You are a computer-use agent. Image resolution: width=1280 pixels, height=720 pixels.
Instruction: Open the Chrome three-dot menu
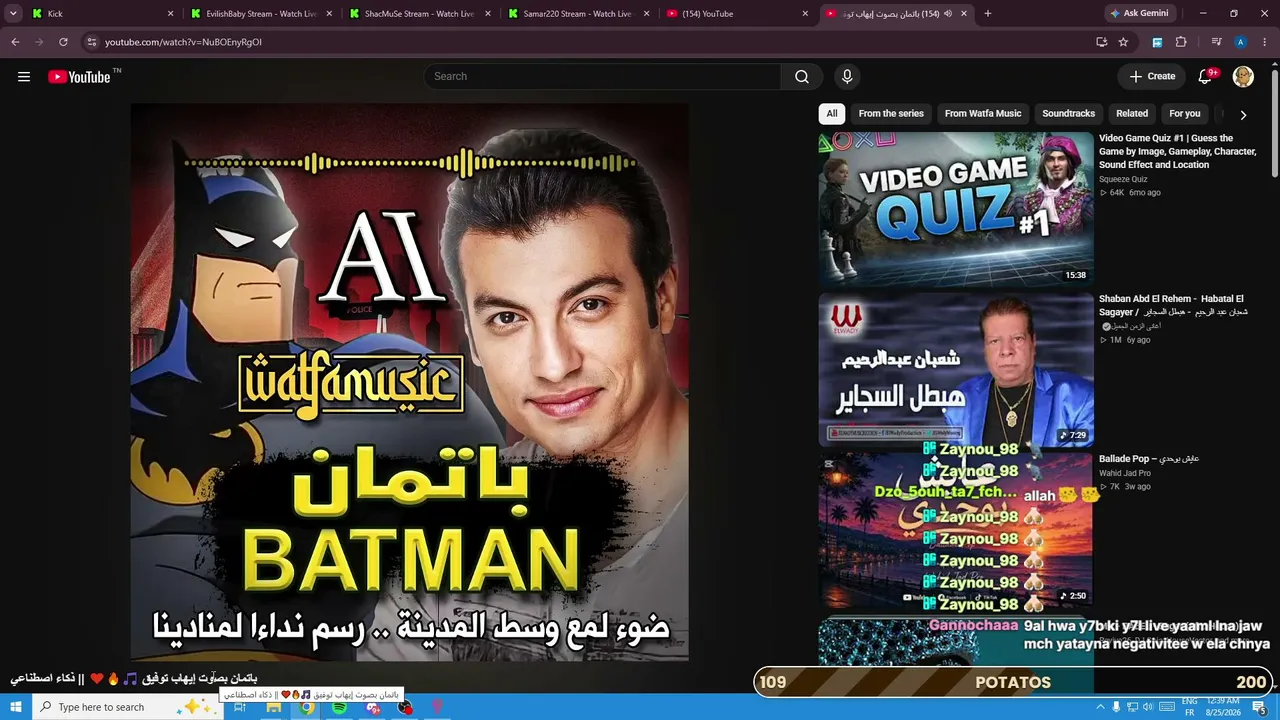(x=1265, y=42)
